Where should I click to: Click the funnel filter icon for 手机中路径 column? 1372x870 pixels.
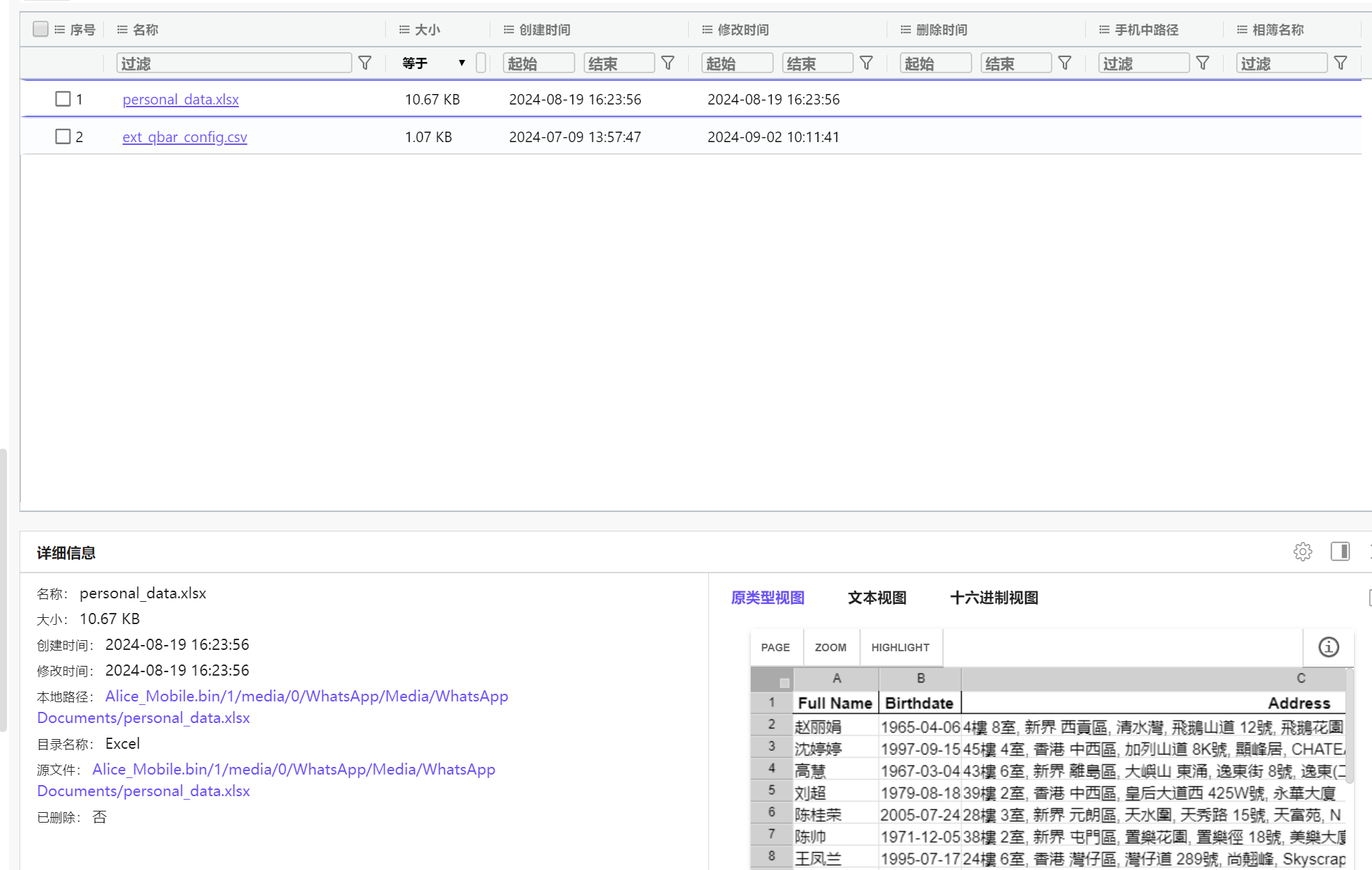(x=1203, y=63)
